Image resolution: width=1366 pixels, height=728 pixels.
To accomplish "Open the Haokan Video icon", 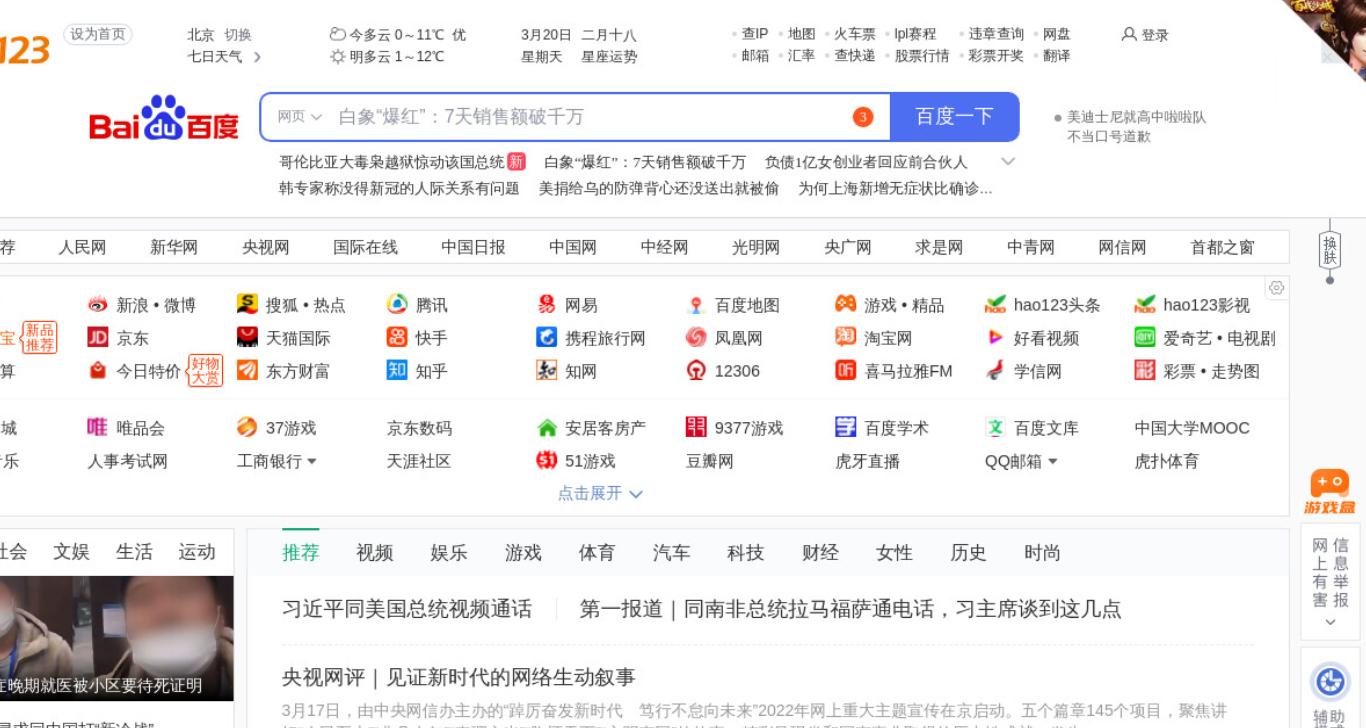I will 995,338.
